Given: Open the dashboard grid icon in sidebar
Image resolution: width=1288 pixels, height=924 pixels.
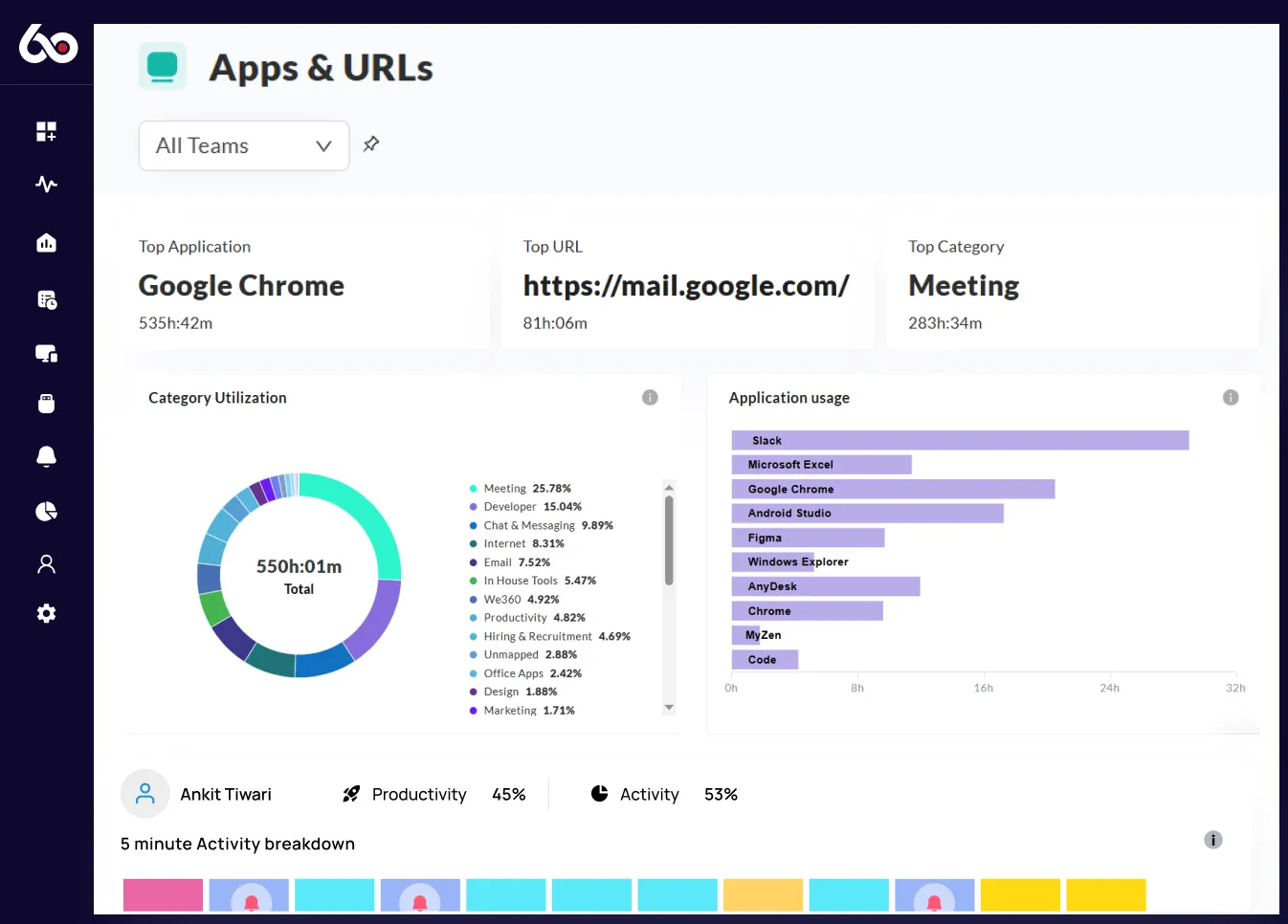Looking at the screenshot, I should point(46,131).
